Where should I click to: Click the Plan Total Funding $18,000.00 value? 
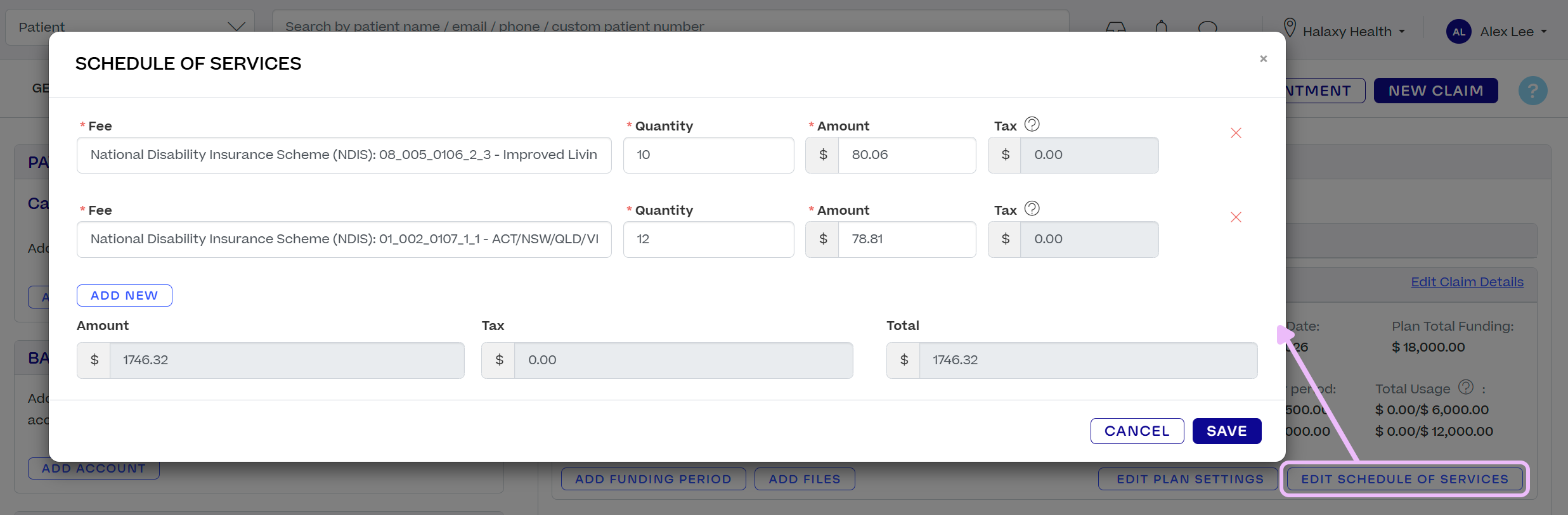pyautogui.click(x=1428, y=347)
